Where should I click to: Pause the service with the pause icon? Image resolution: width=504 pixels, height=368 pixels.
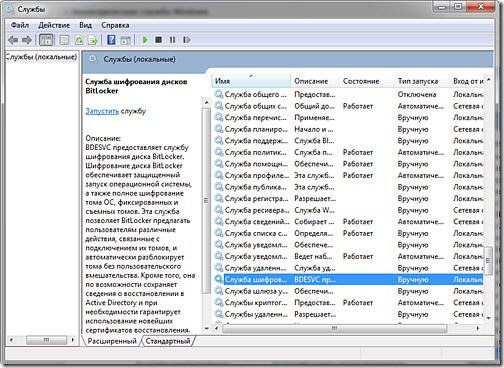pyautogui.click(x=172, y=40)
